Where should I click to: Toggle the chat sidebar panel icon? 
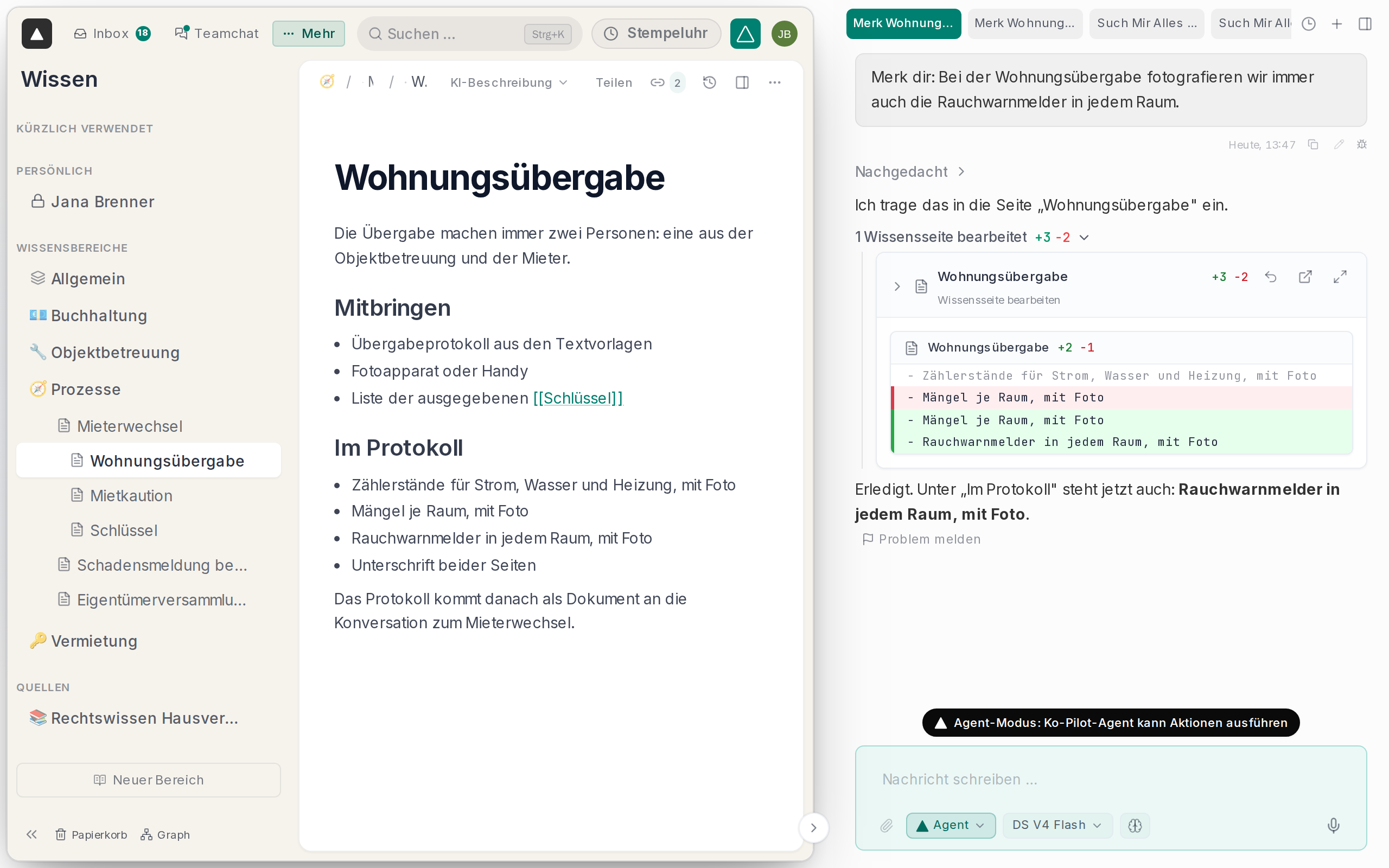pos(1365,23)
